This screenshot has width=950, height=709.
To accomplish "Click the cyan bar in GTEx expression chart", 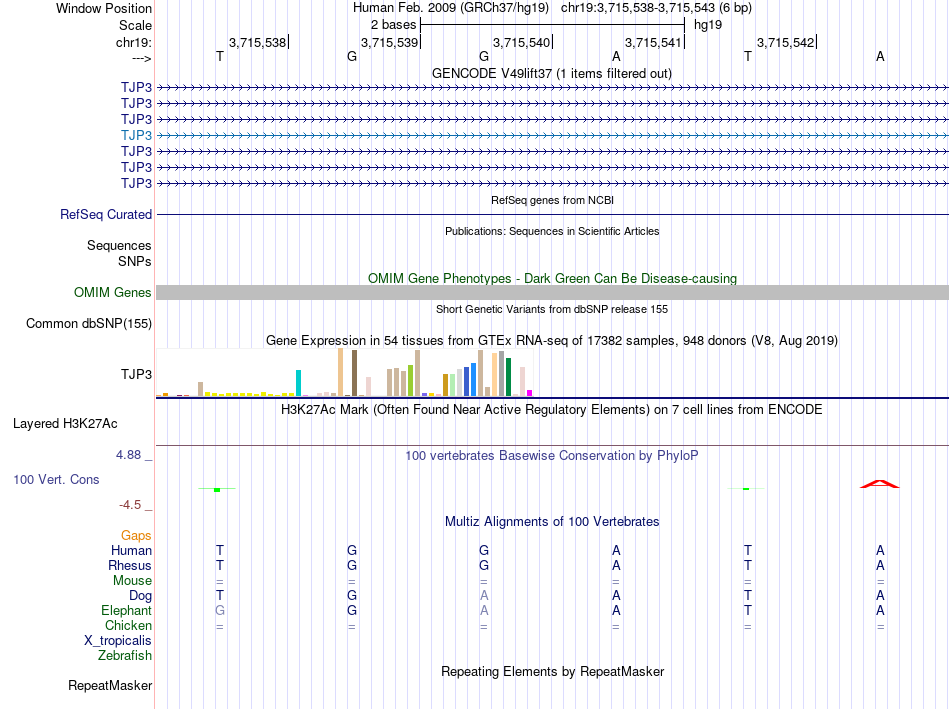I will (x=298, y=382).
